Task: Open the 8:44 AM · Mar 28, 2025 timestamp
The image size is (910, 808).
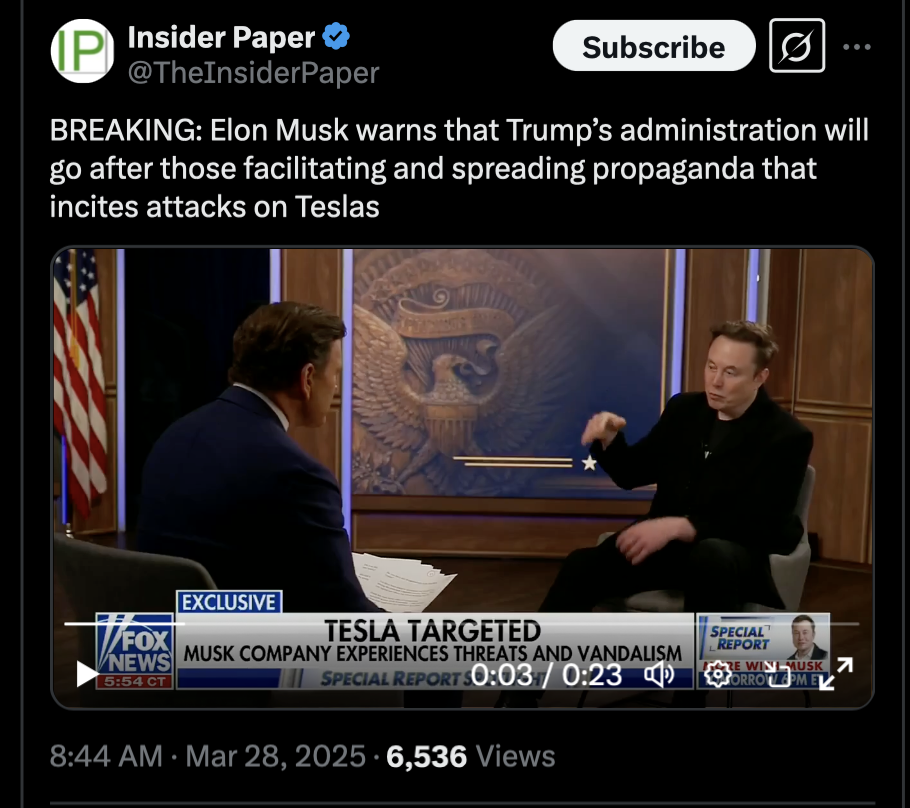Action: click(208, 756)
